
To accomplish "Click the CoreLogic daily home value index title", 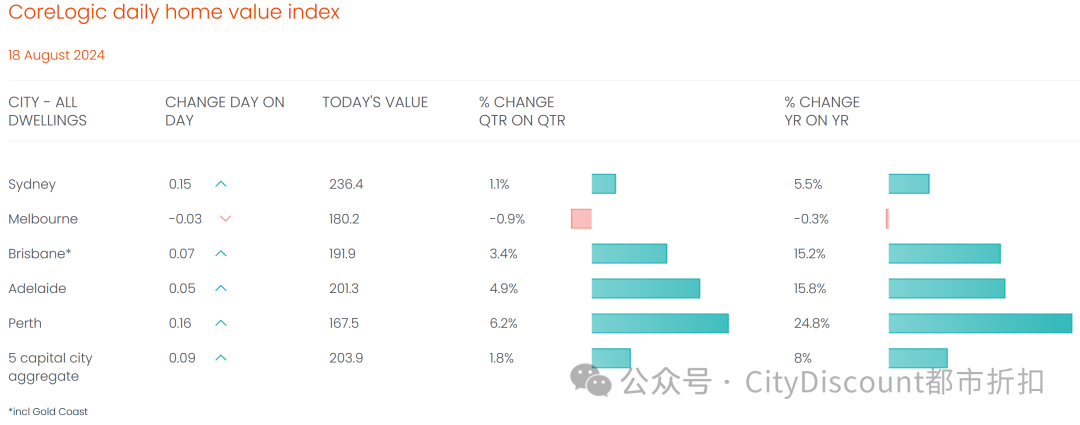I will 174,13.
